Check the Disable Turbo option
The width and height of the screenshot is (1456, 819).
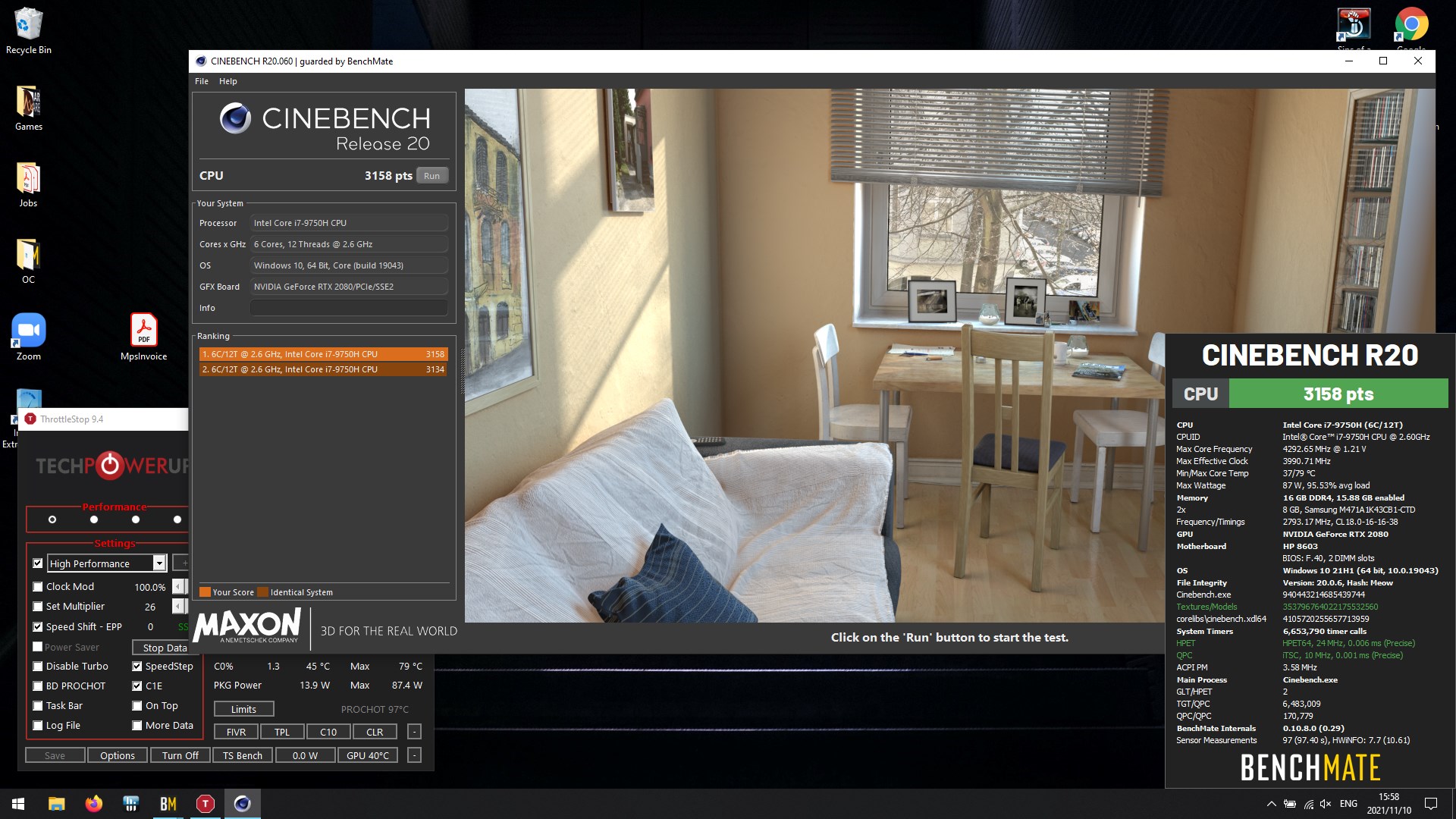click(38, 666)
